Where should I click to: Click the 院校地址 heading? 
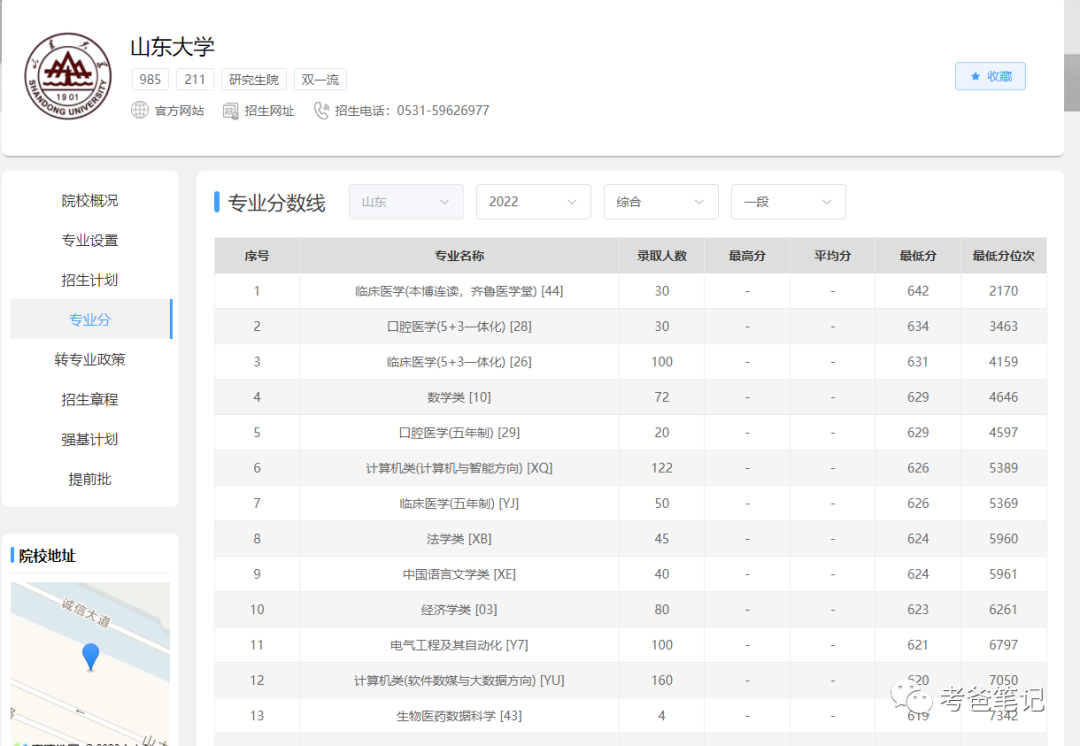point(47,556)
